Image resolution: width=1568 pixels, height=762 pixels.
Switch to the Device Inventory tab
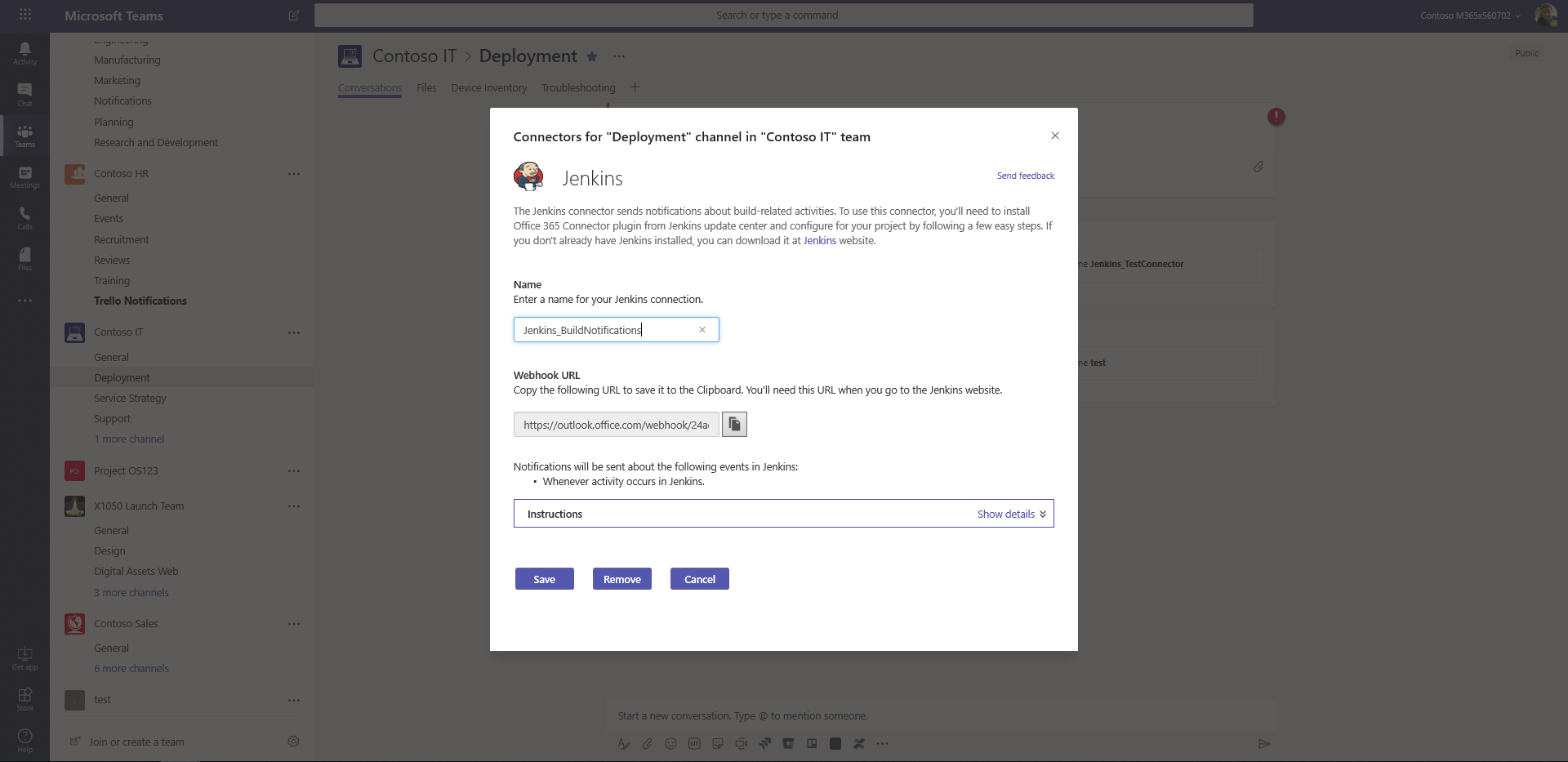pos(488,87)
